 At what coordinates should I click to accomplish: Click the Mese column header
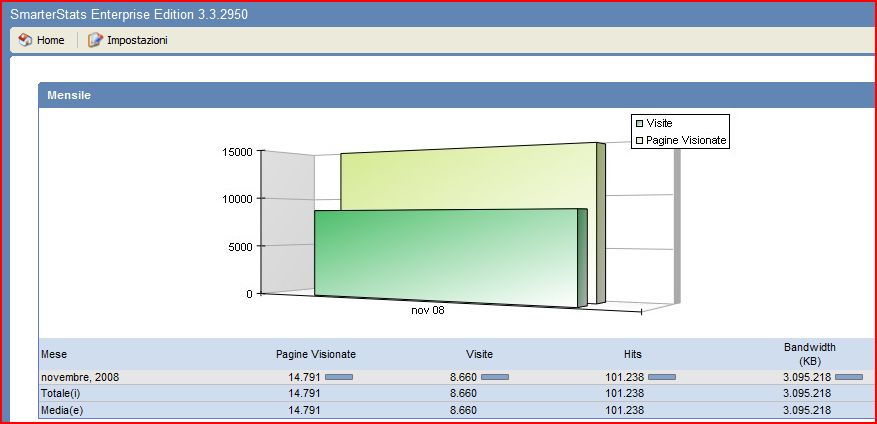click(x=54, y=354)
